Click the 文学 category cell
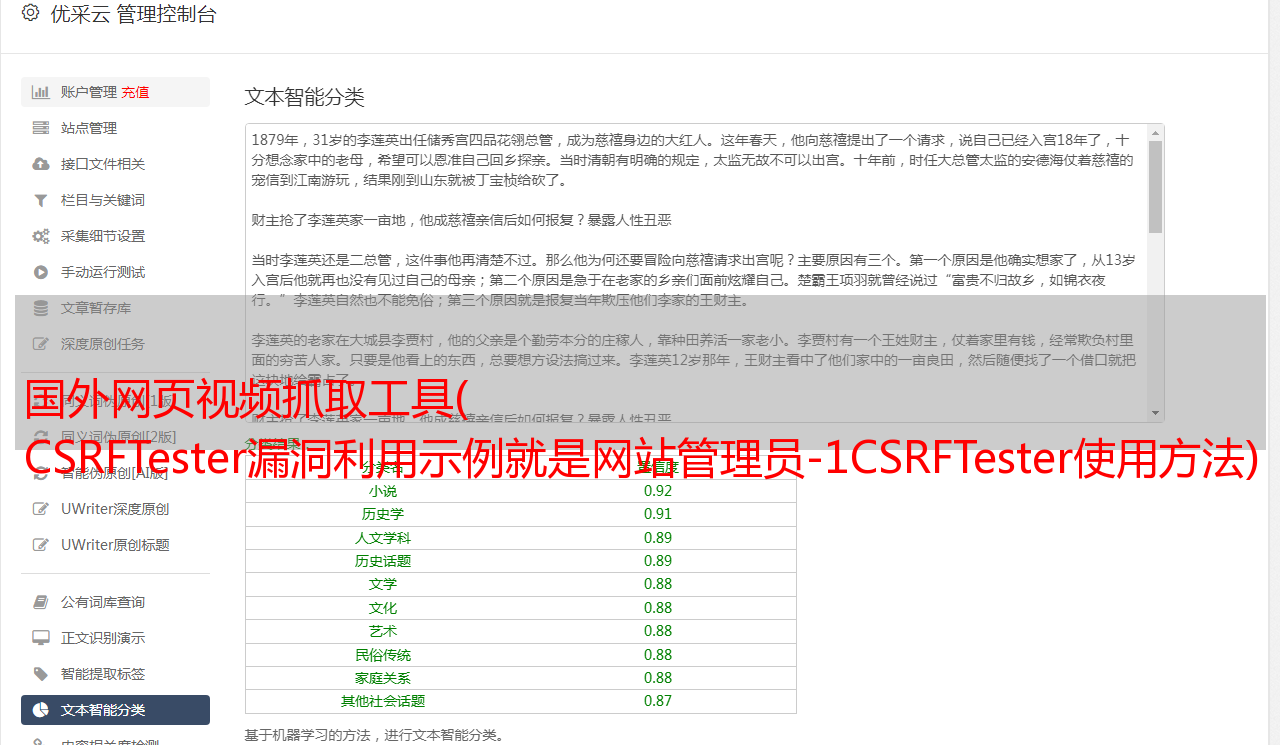This screenshot has width=1280, height=745. [x=383, y=584]
